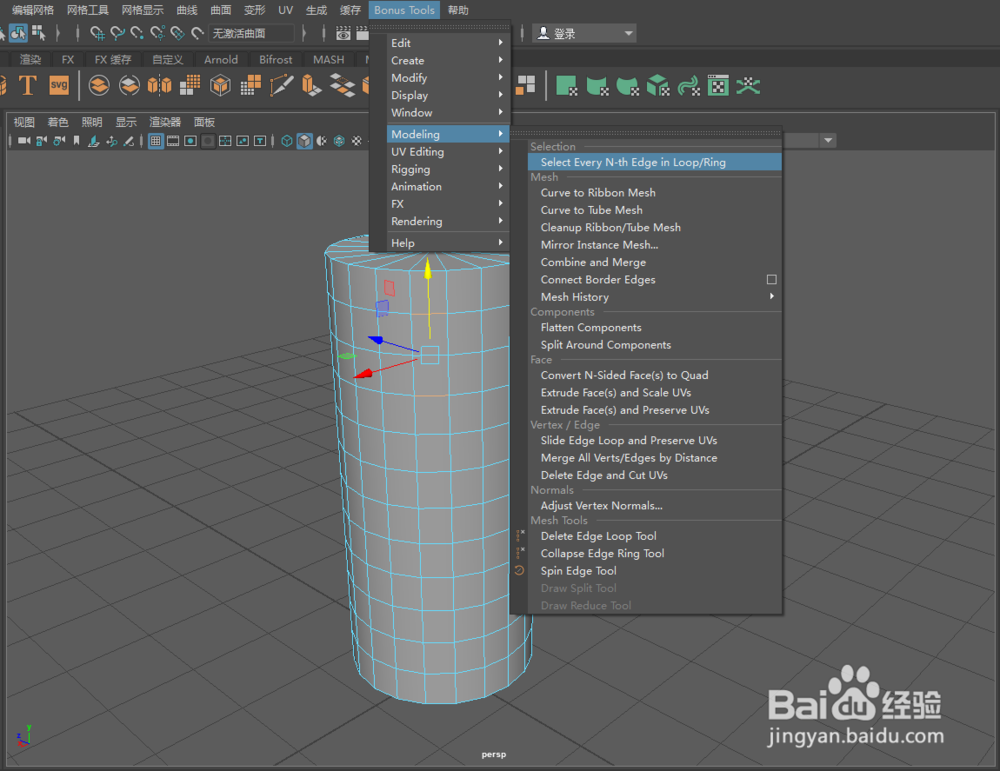Image resolution: width=1000 pixels, height=771 pixels.
Task: Click the Bridge faces shelf icon
Action: [342, 85]
